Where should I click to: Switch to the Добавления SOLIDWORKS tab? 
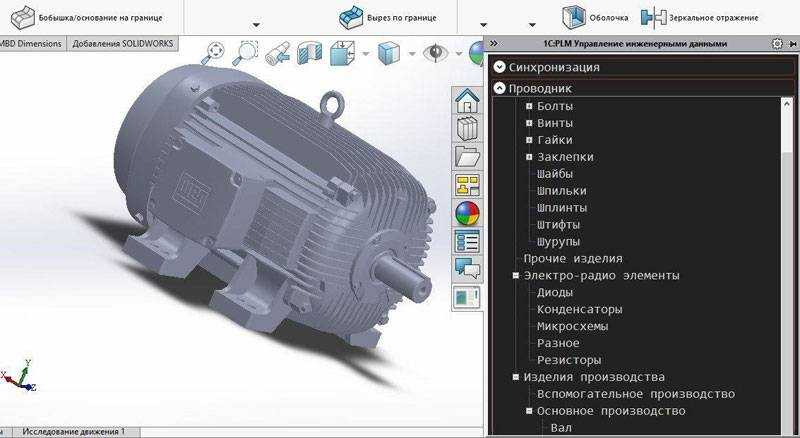click(x=122, y=44)
